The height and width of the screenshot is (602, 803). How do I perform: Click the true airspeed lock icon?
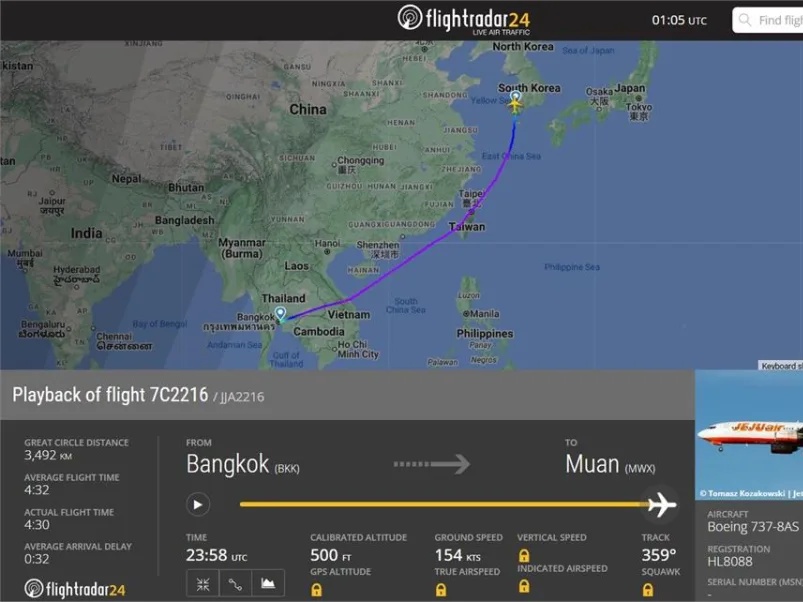[x=440, y=590]
